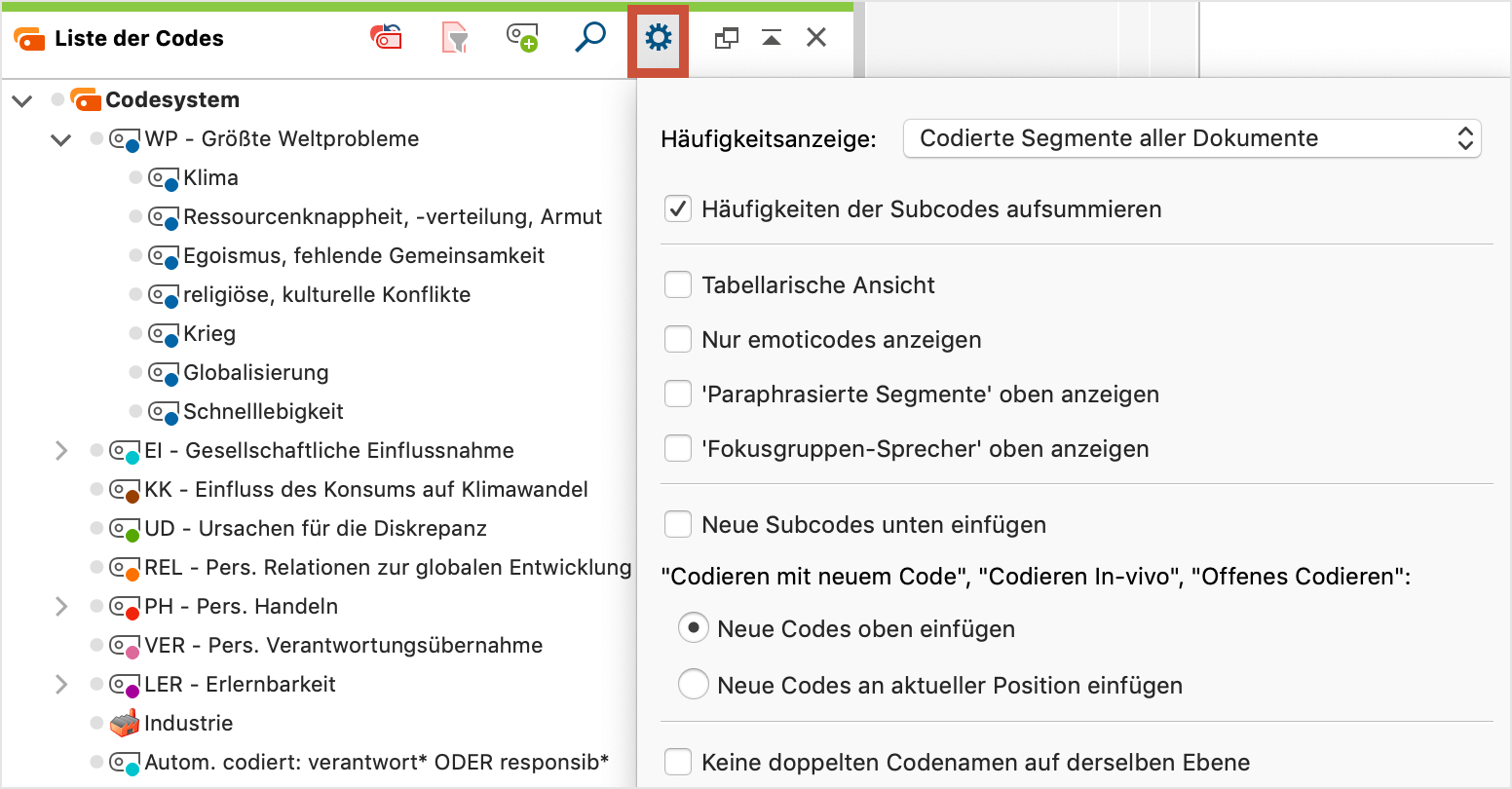Click the red code icon of PH - Pers. Handeln

tap(125, 607)
